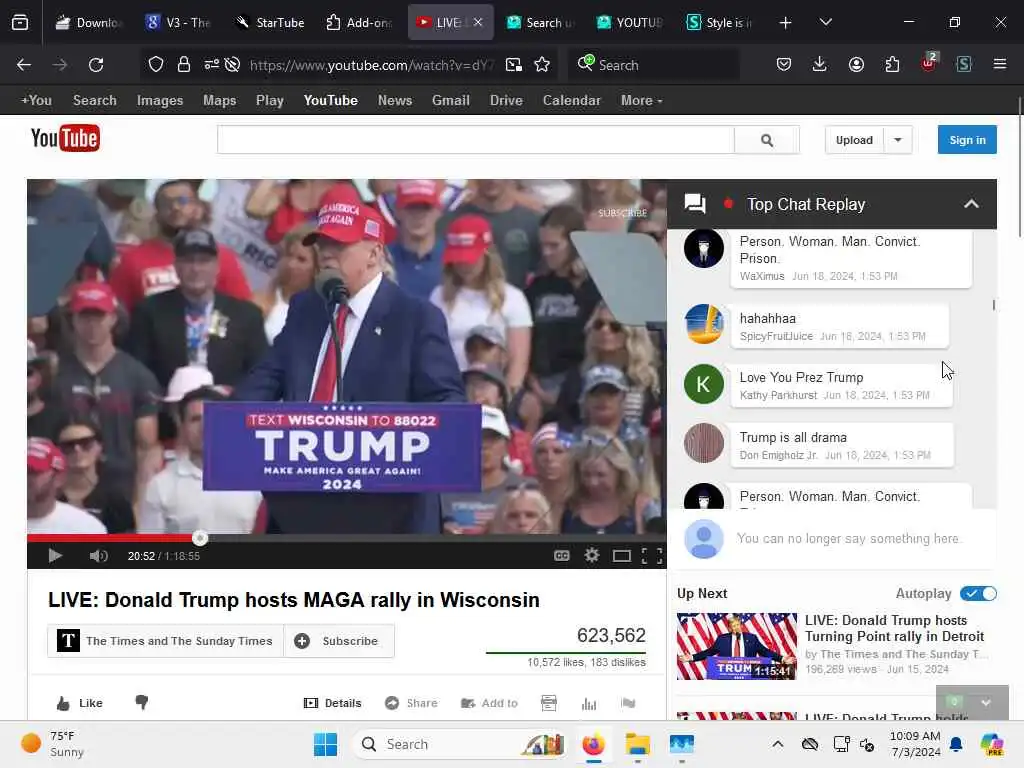
Task: Open video Details
Action: coord(333,703)
